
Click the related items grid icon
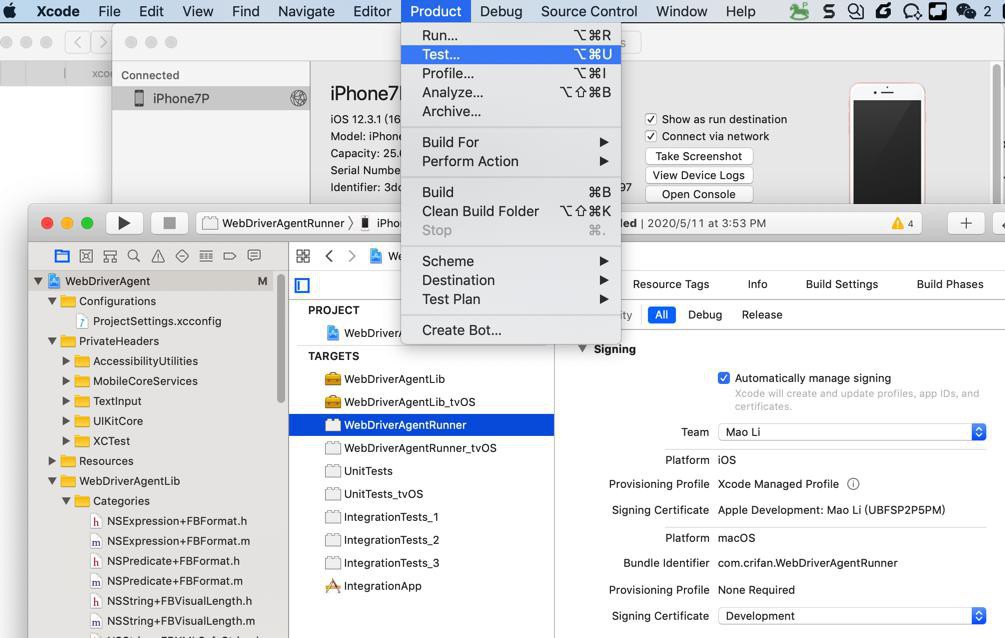point(303,256)
